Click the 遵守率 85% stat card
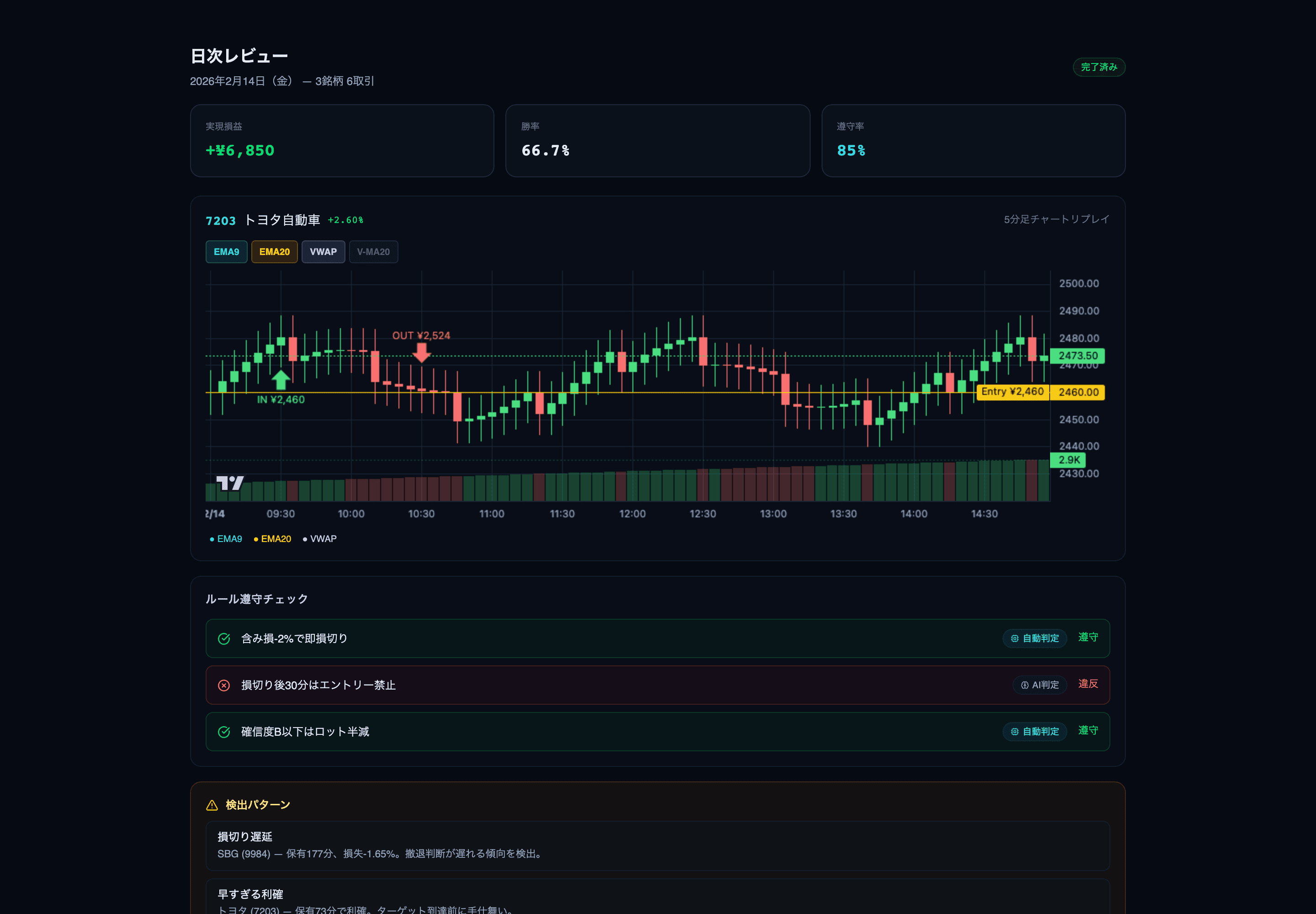Viewport: 1316px width, 914px height. point(973,140)
